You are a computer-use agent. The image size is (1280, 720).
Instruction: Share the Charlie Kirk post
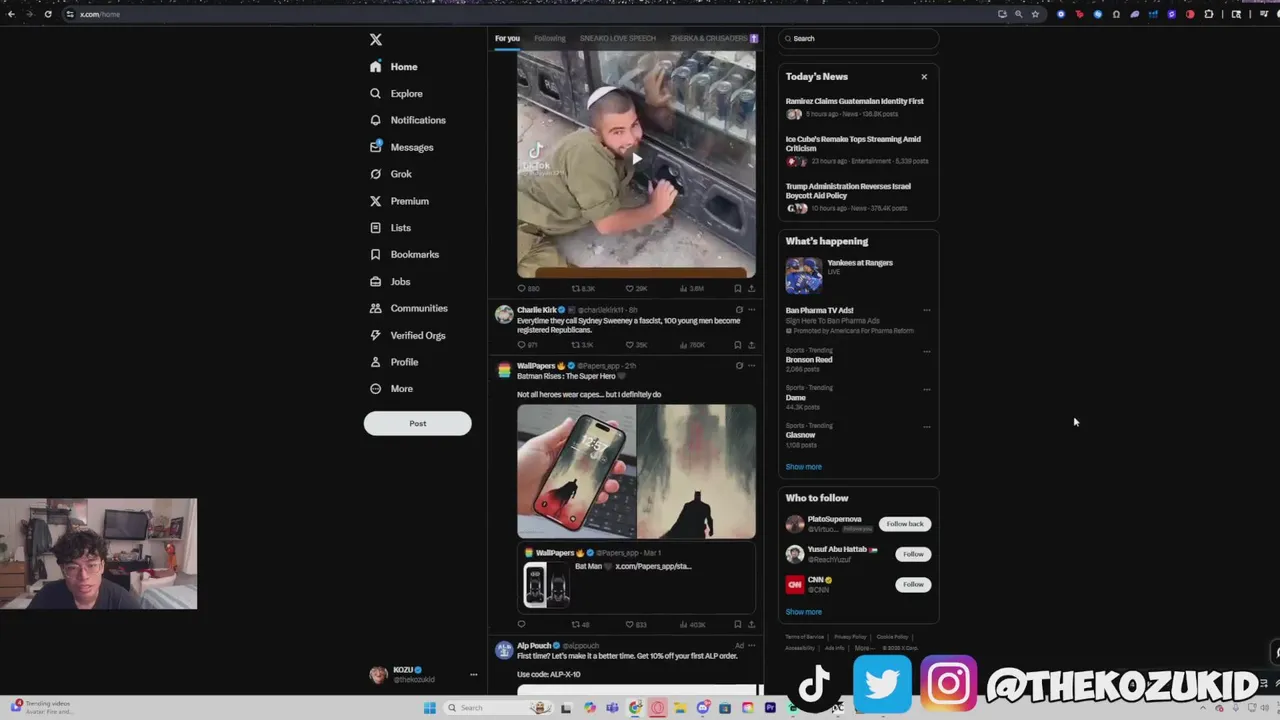(751, 345)
